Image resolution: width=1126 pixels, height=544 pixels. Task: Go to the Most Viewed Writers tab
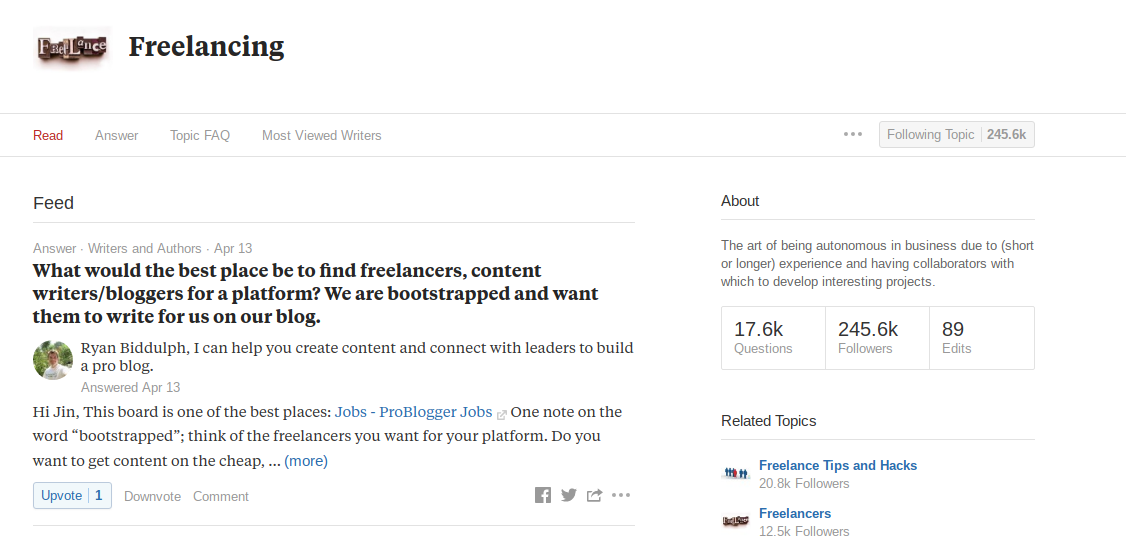click(322, 136)
